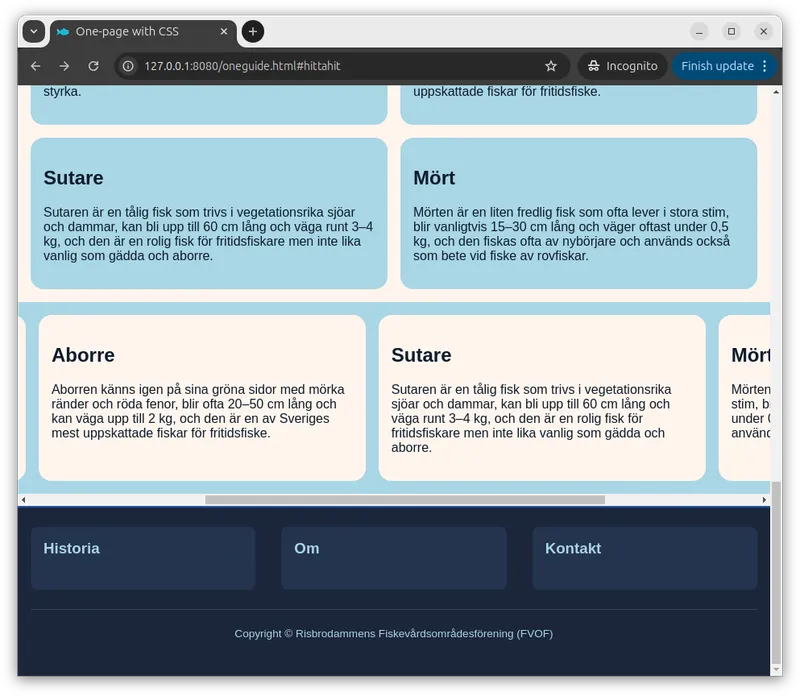Click the horizontal scrollbar right arrow
Screen dimensions: 800x696
[x=764, y=499]
